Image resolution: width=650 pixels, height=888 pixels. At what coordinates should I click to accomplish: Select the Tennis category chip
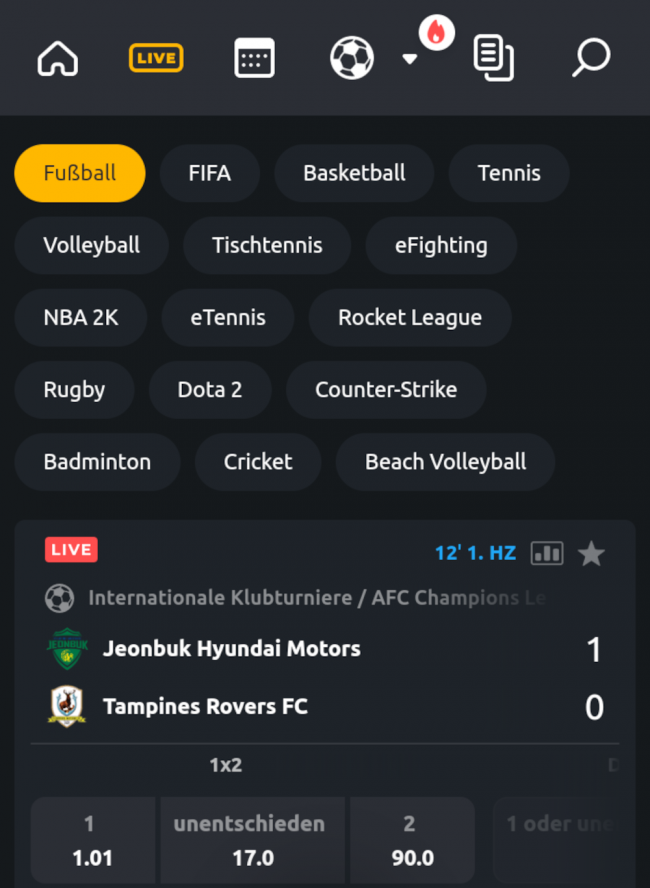coord(509,173)
